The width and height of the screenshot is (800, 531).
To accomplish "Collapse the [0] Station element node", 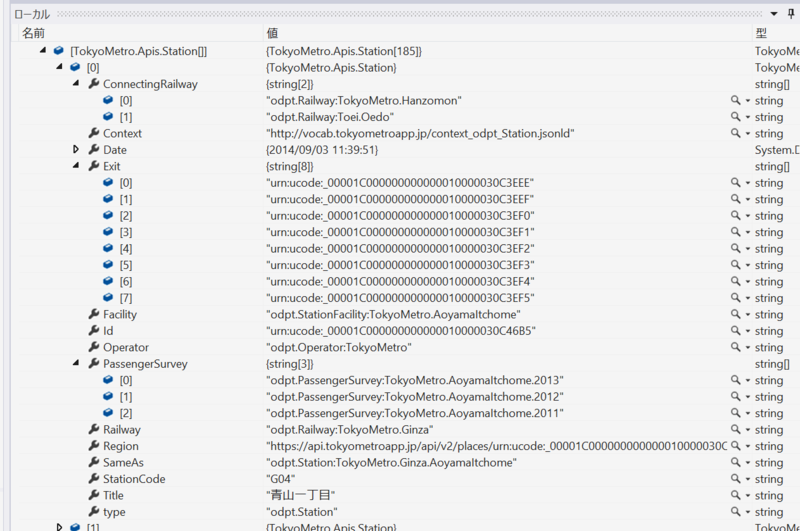I will [x=59, y=66].
